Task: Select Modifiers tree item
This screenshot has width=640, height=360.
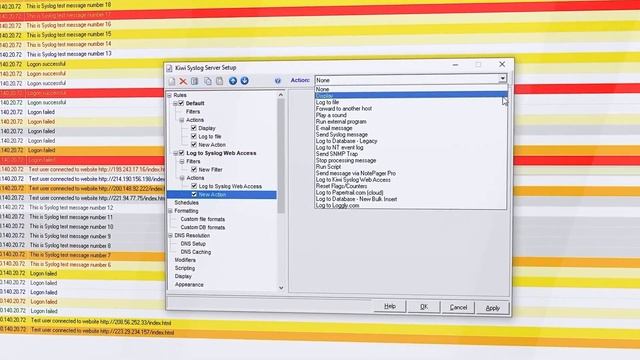Action: pos(185,260)
